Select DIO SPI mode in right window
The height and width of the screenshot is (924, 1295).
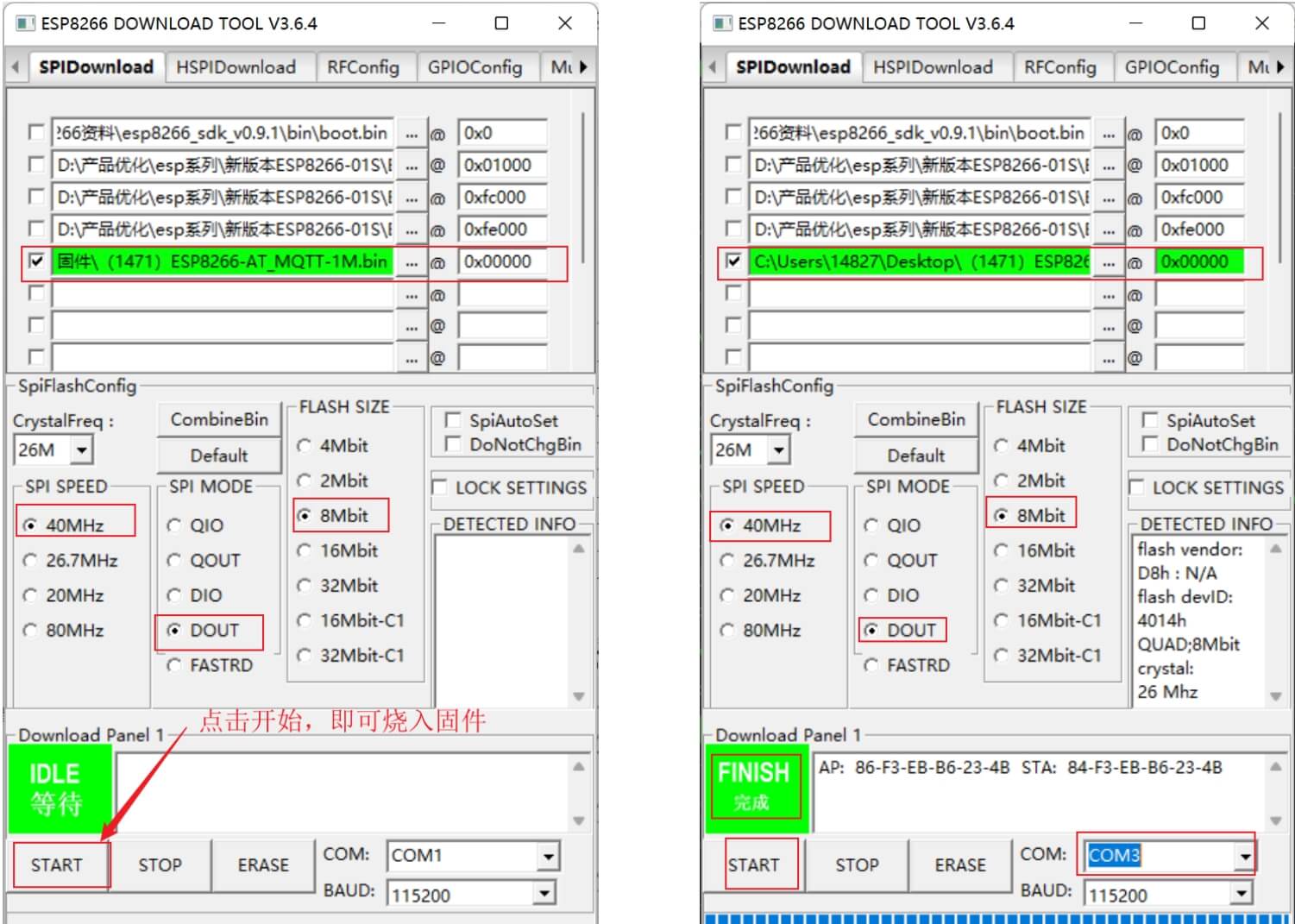point(871,595)
